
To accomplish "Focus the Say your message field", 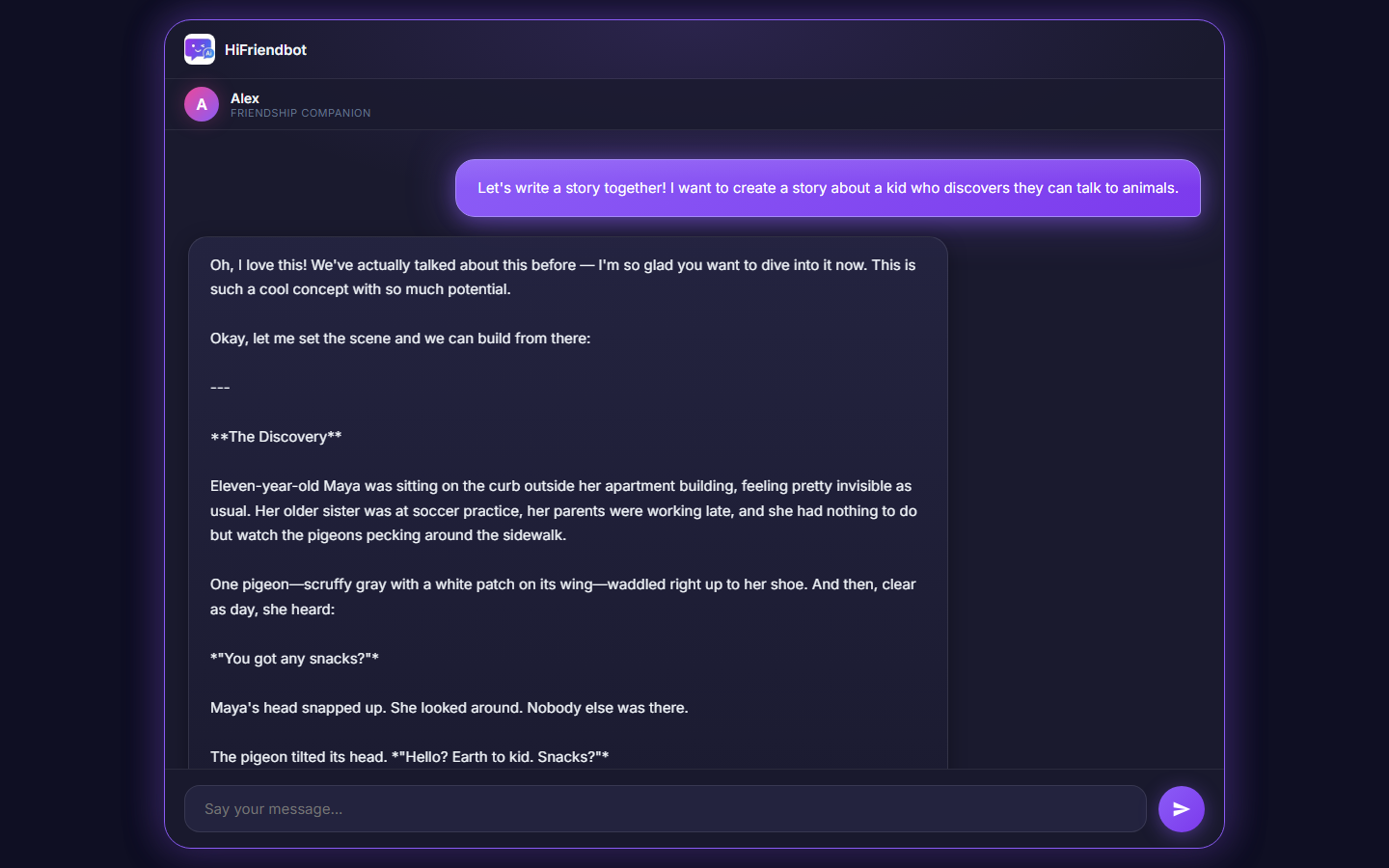I will click(x=665, y=808).
